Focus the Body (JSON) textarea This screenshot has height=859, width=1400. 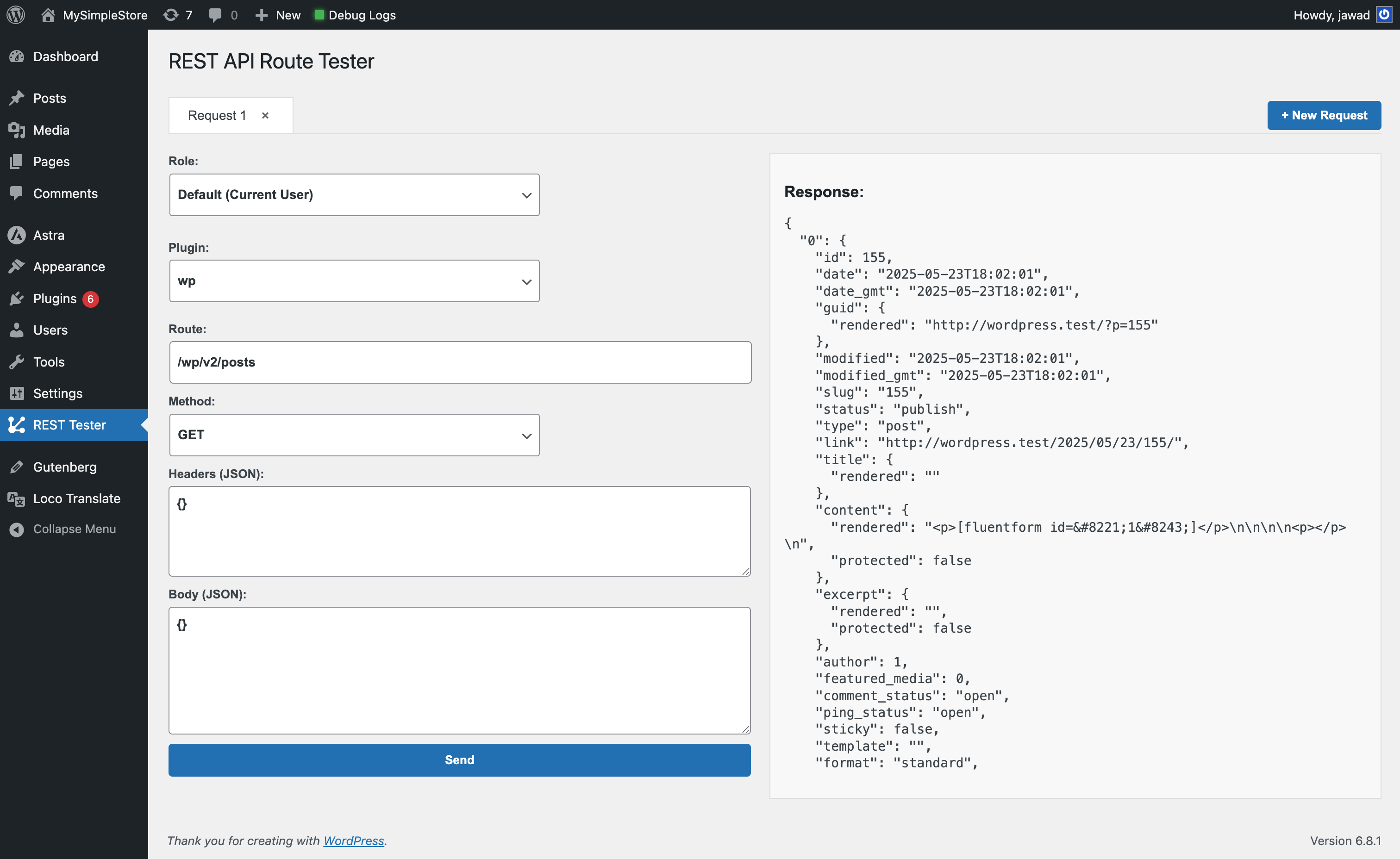tap(459, 670)
